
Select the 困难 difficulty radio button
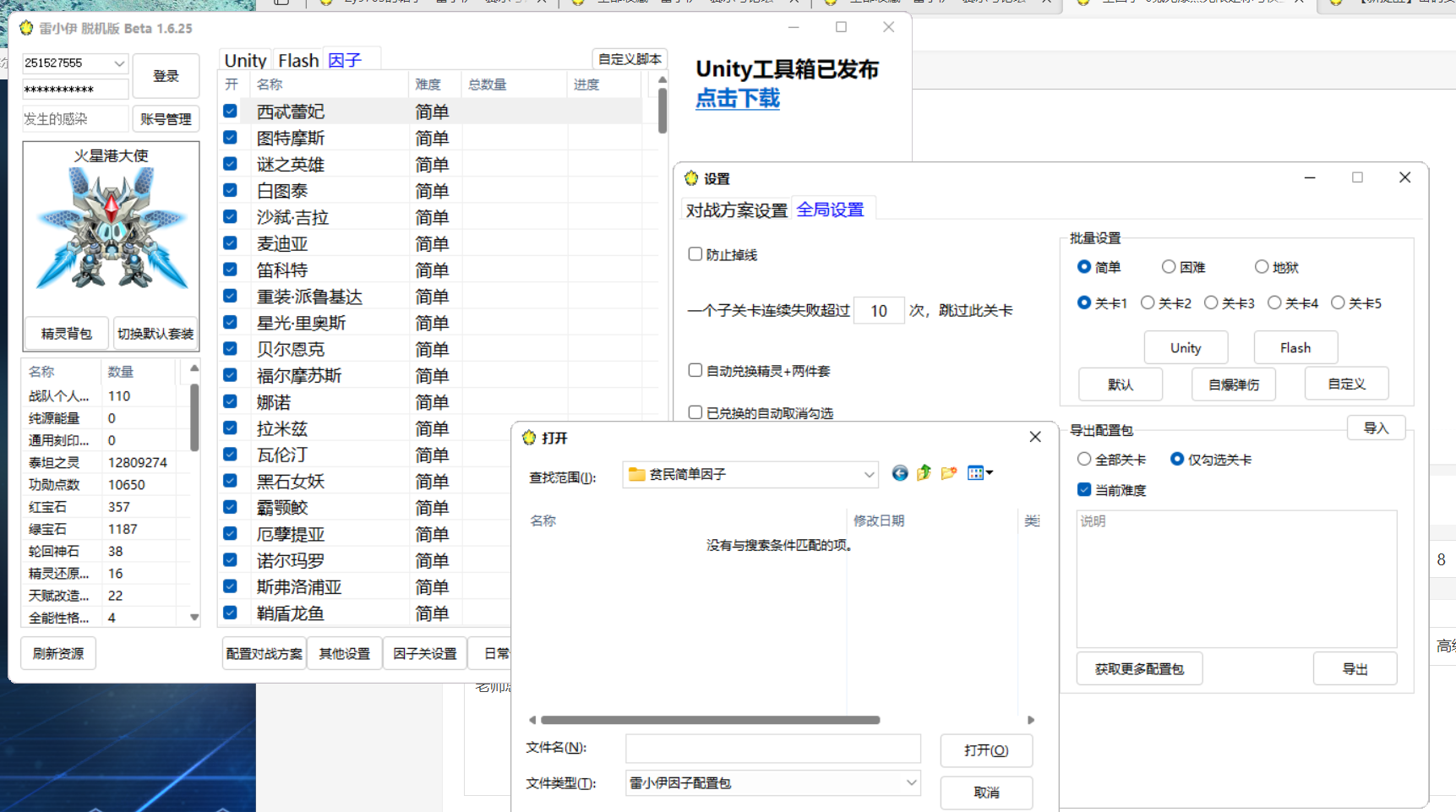[x=1169, y=266]
